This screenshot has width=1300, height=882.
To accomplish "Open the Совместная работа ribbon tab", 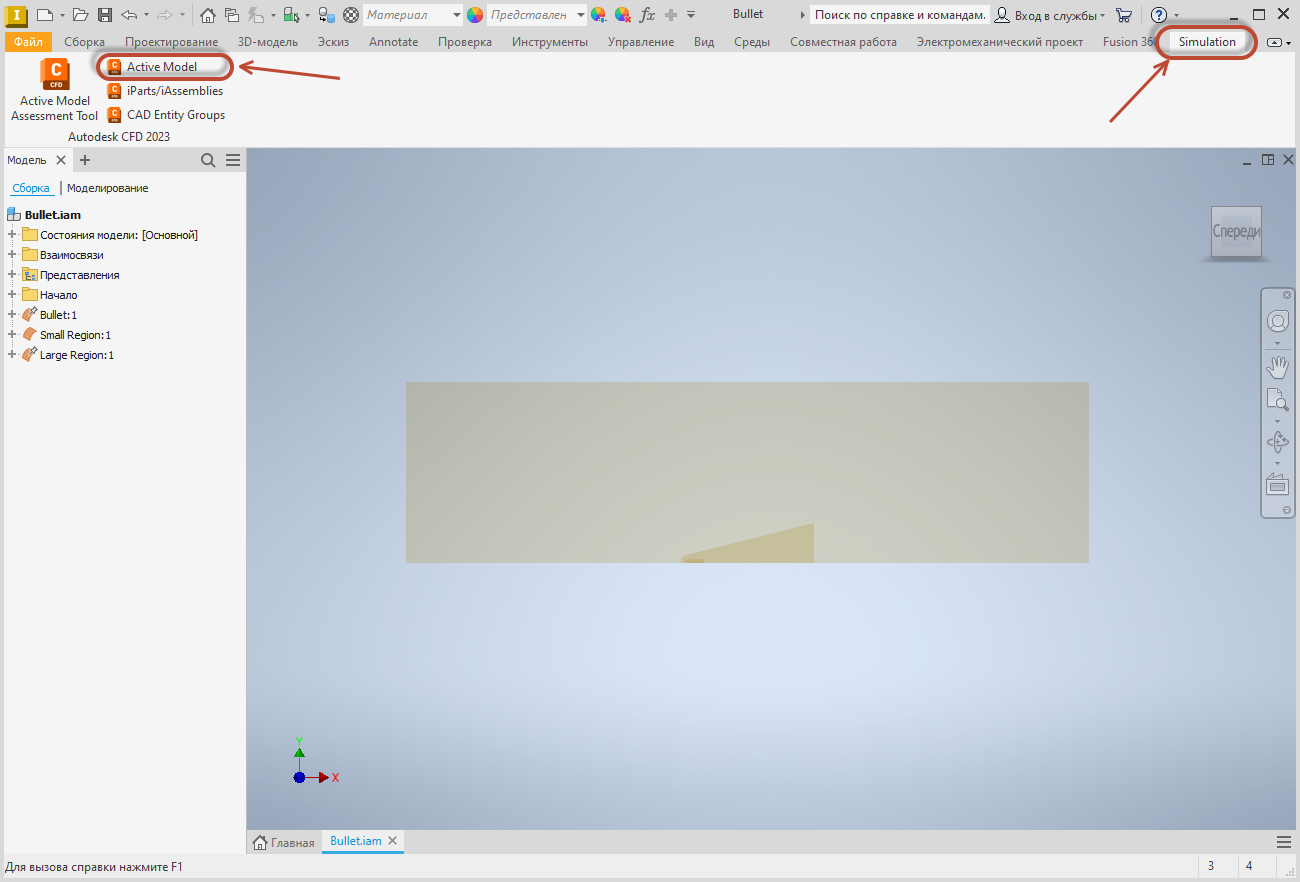I will [x=843, y=42].
